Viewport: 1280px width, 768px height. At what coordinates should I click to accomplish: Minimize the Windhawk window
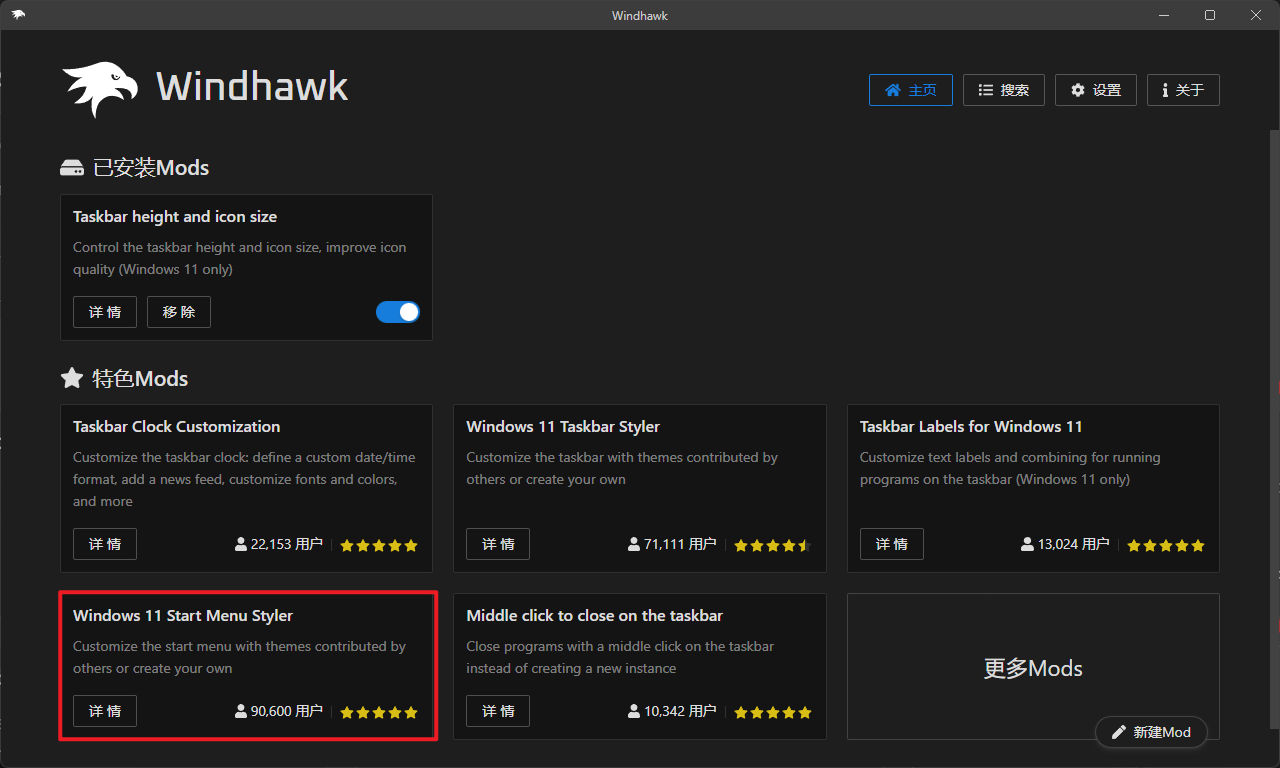click(1164, 15)
